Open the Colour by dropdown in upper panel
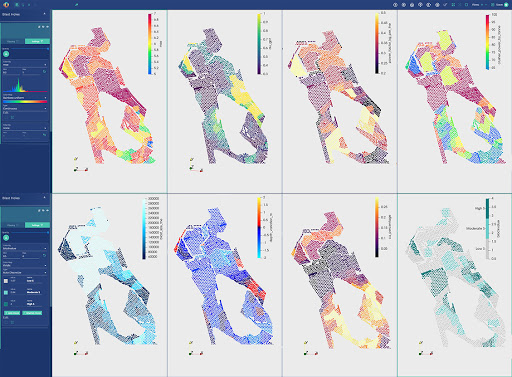512x377 pixels. click(x=25, y=65)
